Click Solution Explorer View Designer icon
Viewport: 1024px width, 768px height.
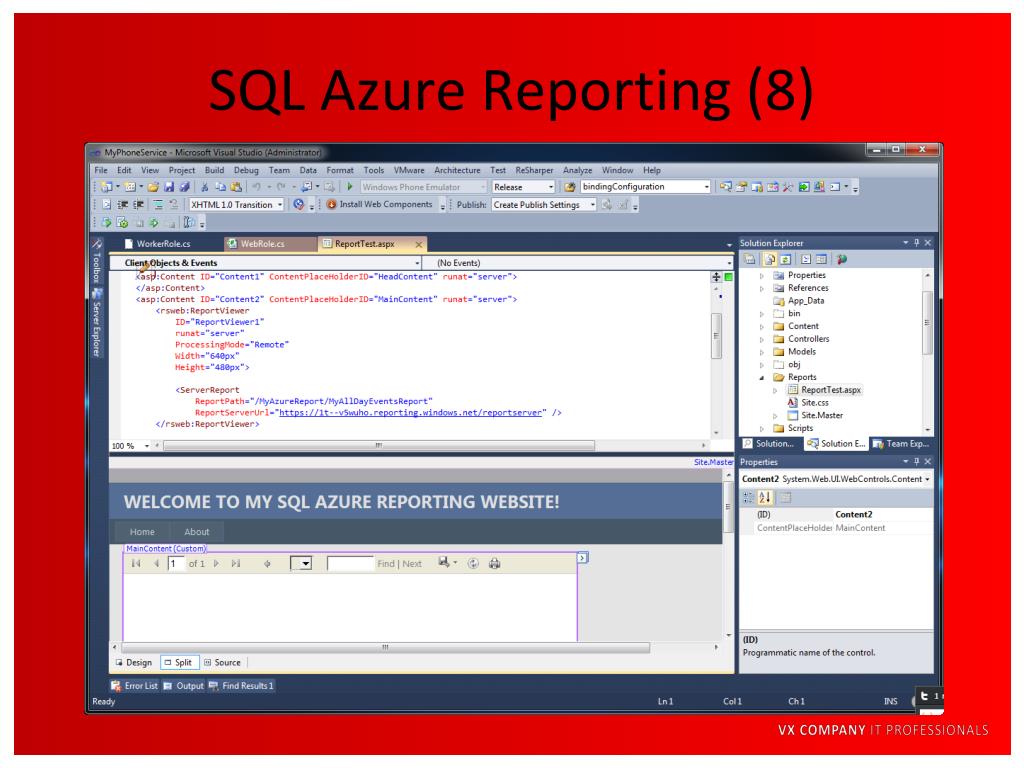822,259
